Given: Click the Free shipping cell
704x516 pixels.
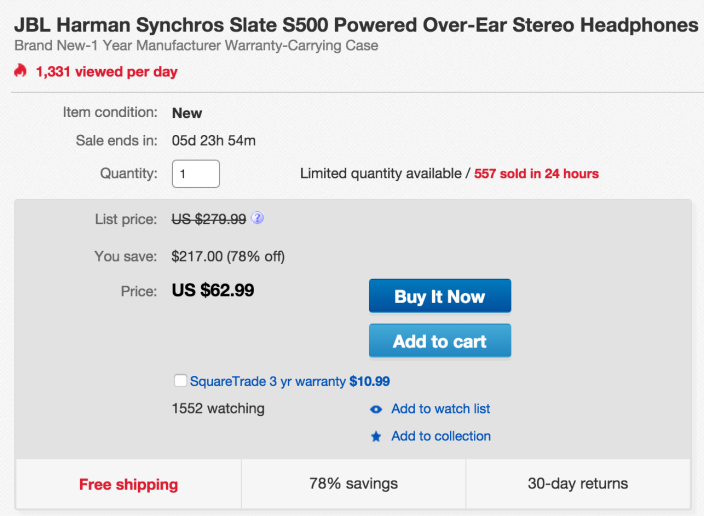Looking at the screenshot, I should click(x=128, y=484).
